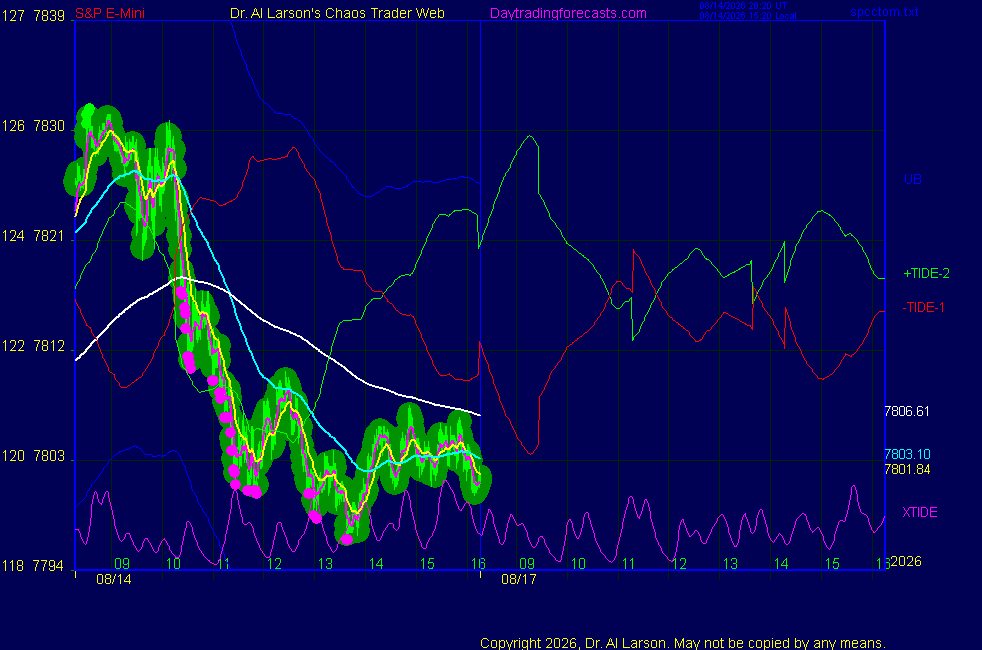Image resolution: width=982 pixels, height=650 pixels.
Task: Click the 13 hour label of the 08/17 session
Action: pos(730,564)
